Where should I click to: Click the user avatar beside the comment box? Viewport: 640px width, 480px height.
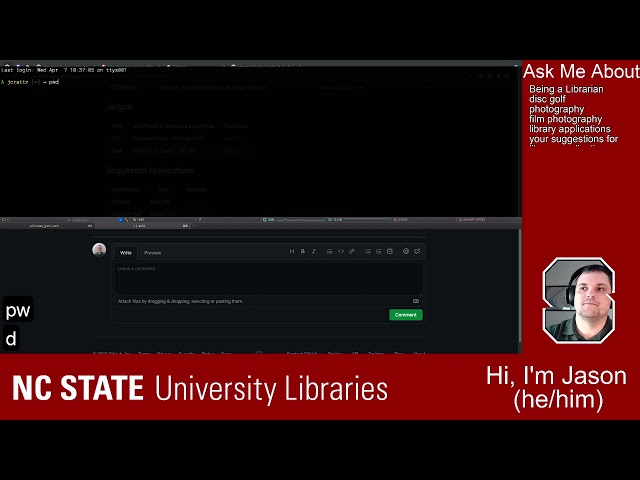tap(99, 250)
